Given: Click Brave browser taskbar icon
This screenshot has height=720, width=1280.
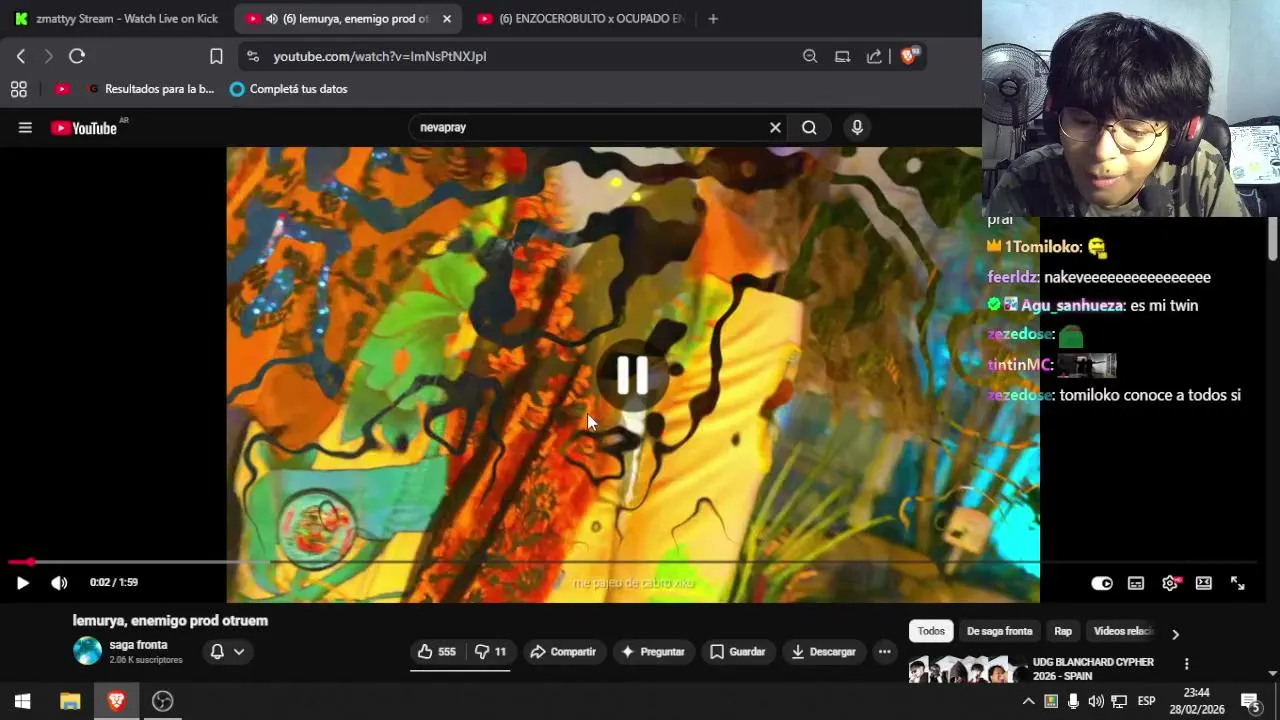Looking at the screenshot, I should (116, 701).
